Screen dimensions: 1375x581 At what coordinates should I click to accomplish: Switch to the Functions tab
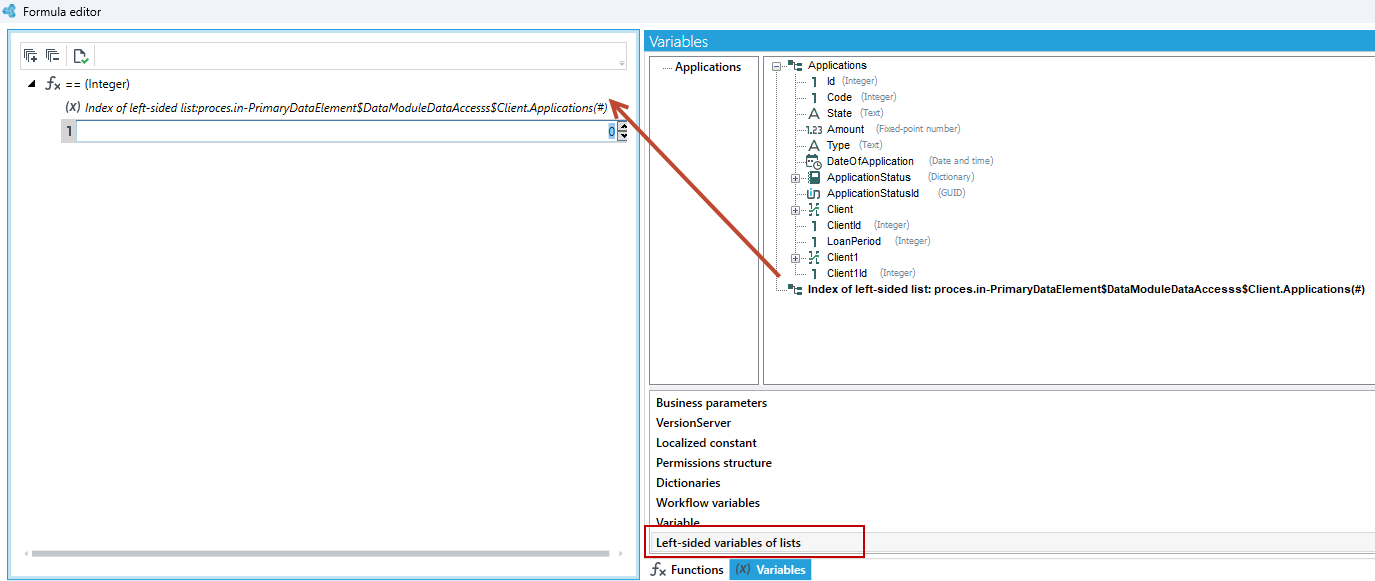coord(687,570)
